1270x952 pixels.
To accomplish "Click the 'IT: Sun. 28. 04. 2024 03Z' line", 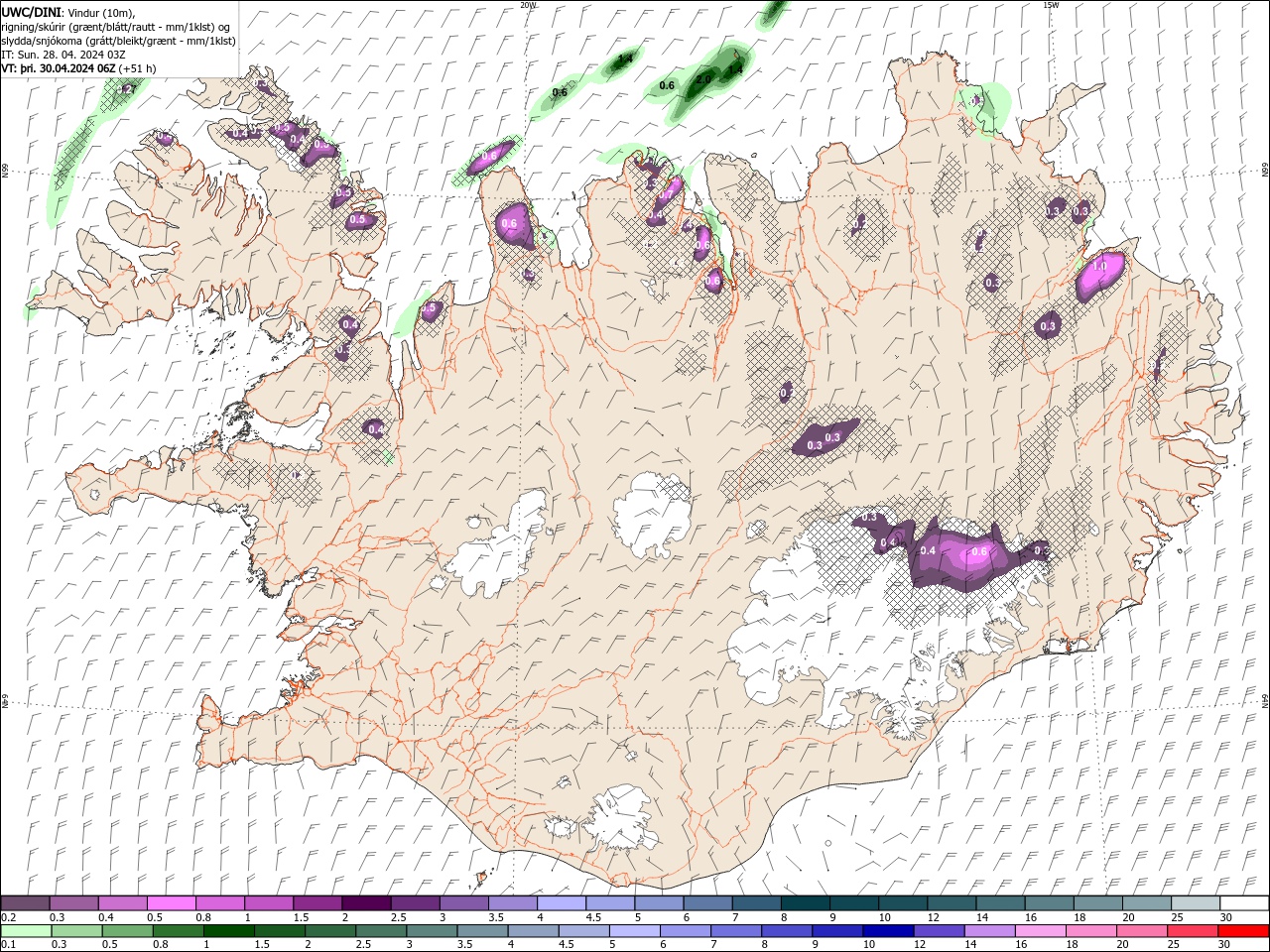I will 63,55.
